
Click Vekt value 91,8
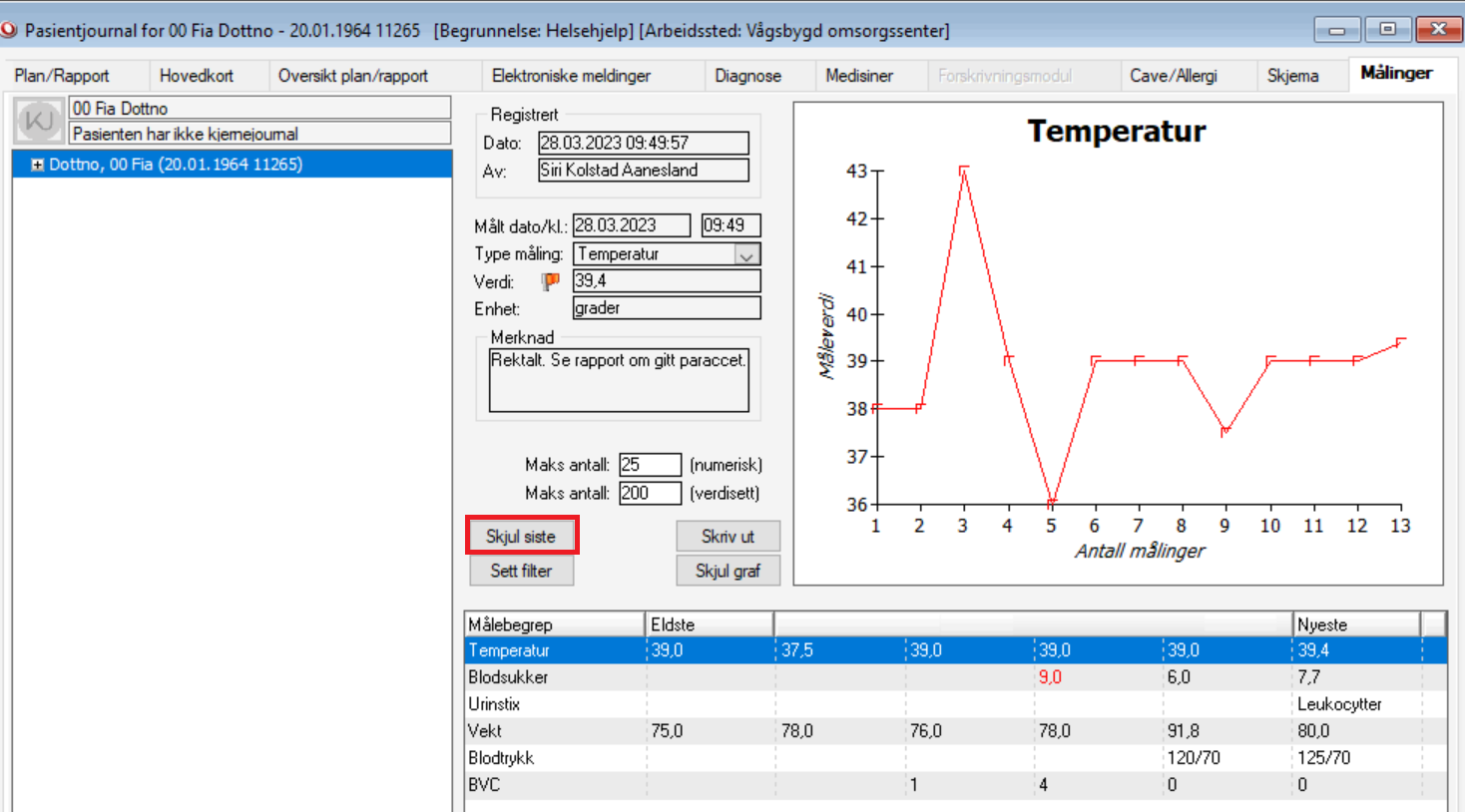pos(1184,731)
